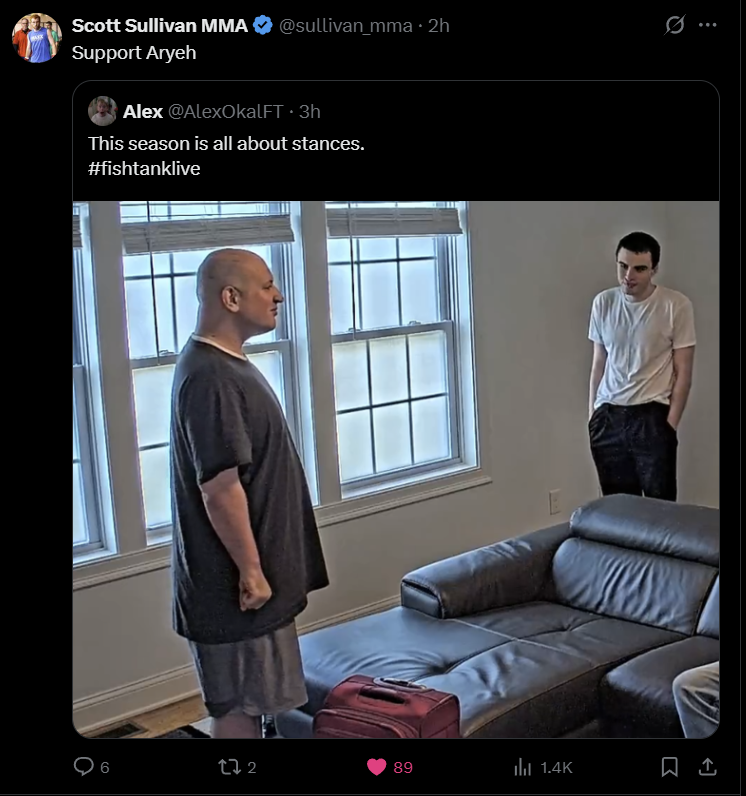Open the 2h post timestamp
The image size is (746, 796).
(438, 25)
